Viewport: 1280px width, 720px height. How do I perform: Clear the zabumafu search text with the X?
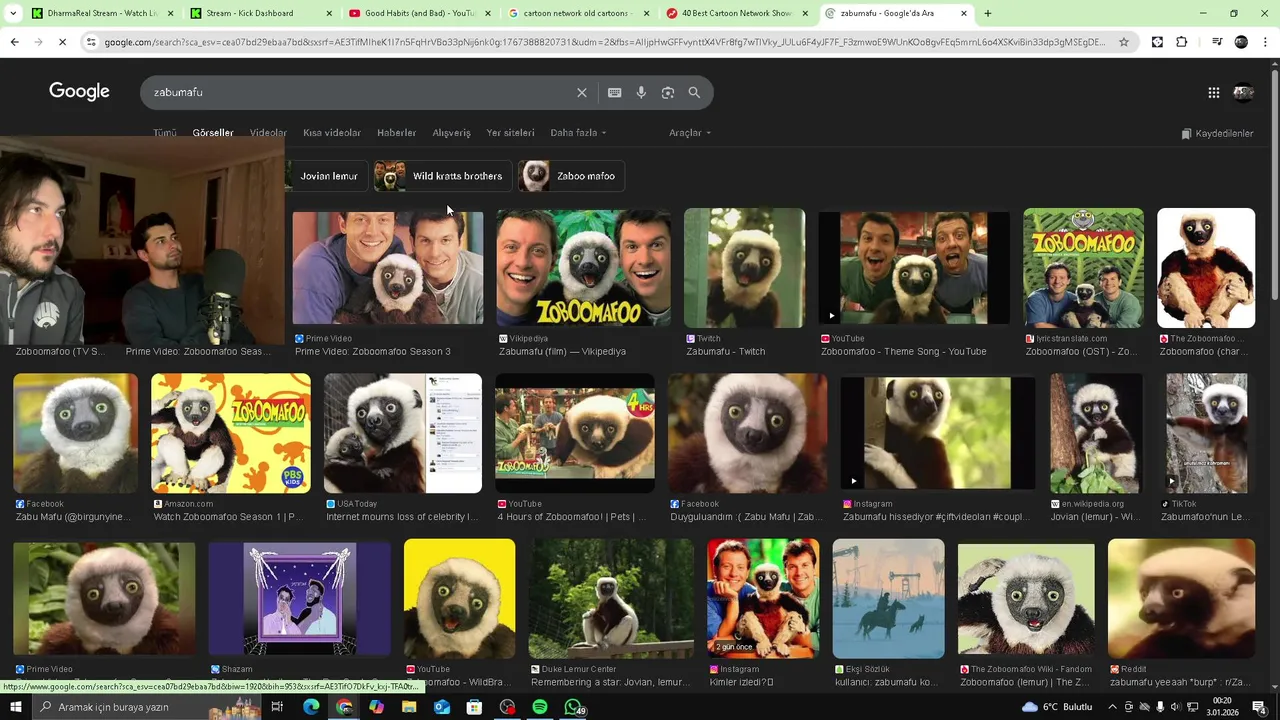[x=582, y=92]
